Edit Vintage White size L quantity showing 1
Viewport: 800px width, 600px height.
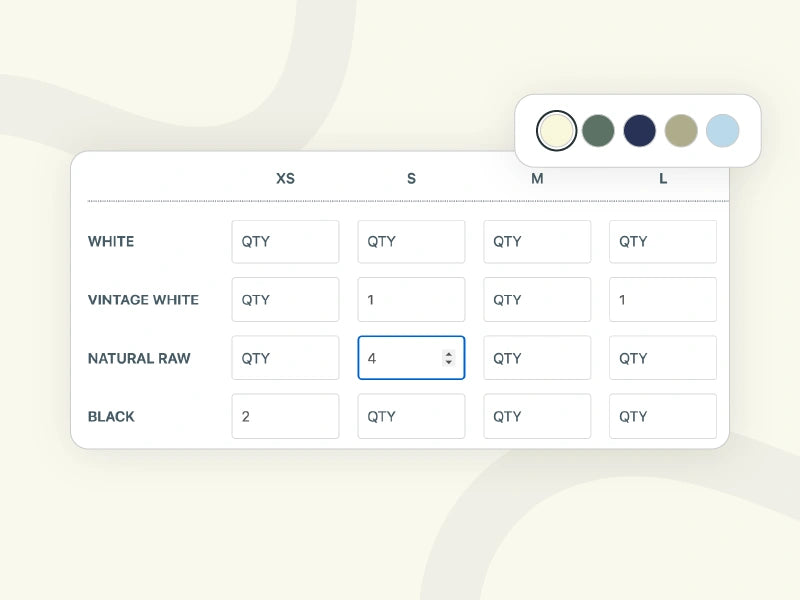663,300
